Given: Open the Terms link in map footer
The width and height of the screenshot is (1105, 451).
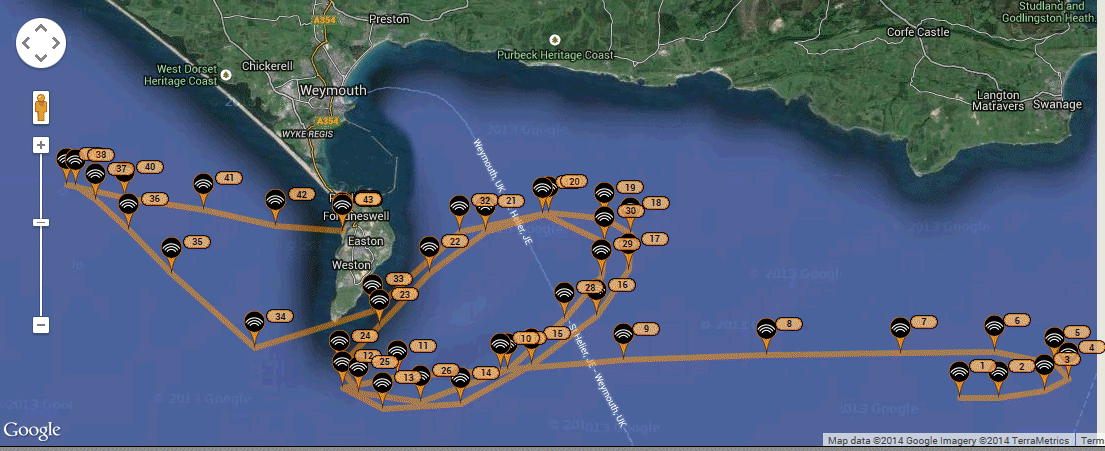Looking at the screenshot, I should (x=1091, y=441).
